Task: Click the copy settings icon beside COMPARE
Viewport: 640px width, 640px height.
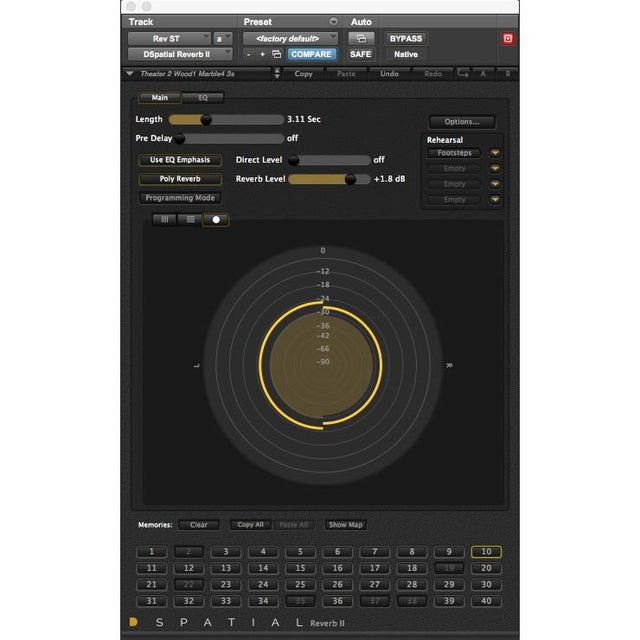Action: [x=276, y=54]
